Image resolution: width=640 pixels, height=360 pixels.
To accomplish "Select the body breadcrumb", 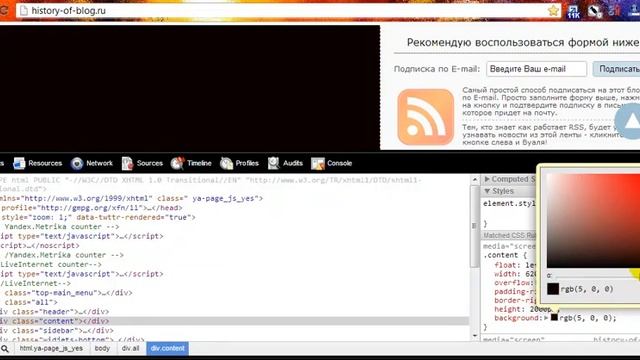I will pos(102,348).
